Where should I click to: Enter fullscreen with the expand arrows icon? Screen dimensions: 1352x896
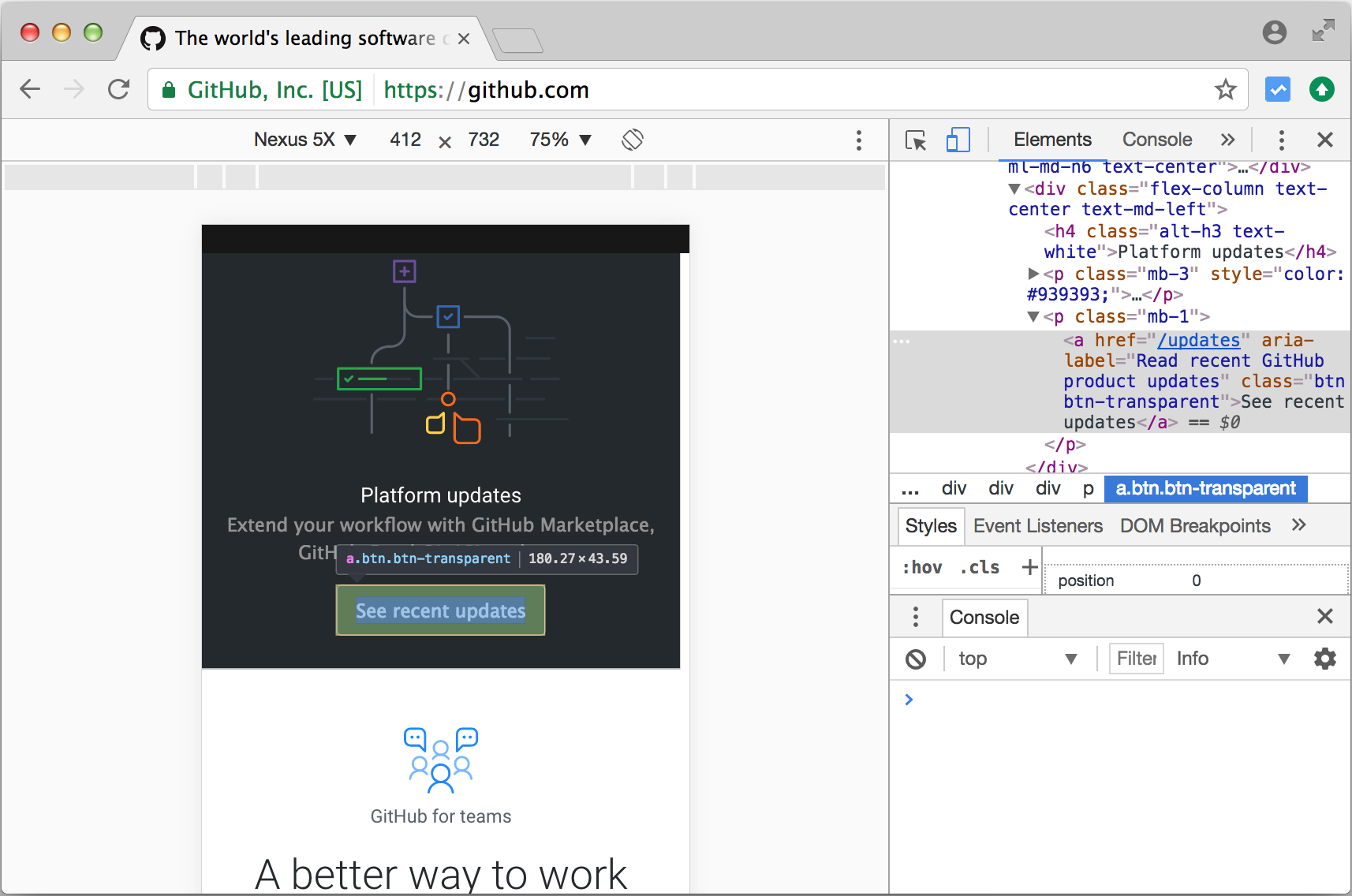(1324, 31)
